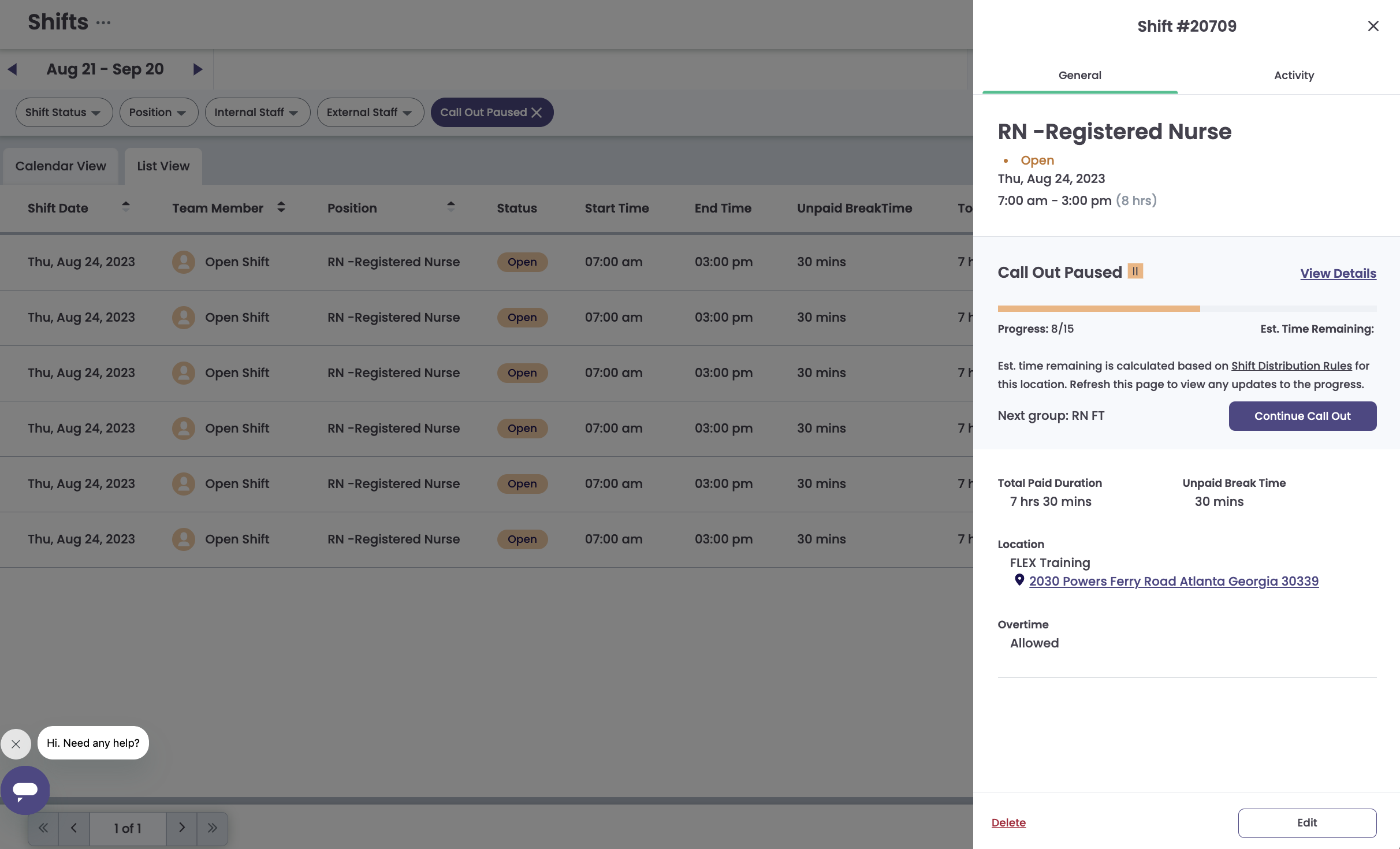Click the call out progress bar

click(x=1187, y=308)
